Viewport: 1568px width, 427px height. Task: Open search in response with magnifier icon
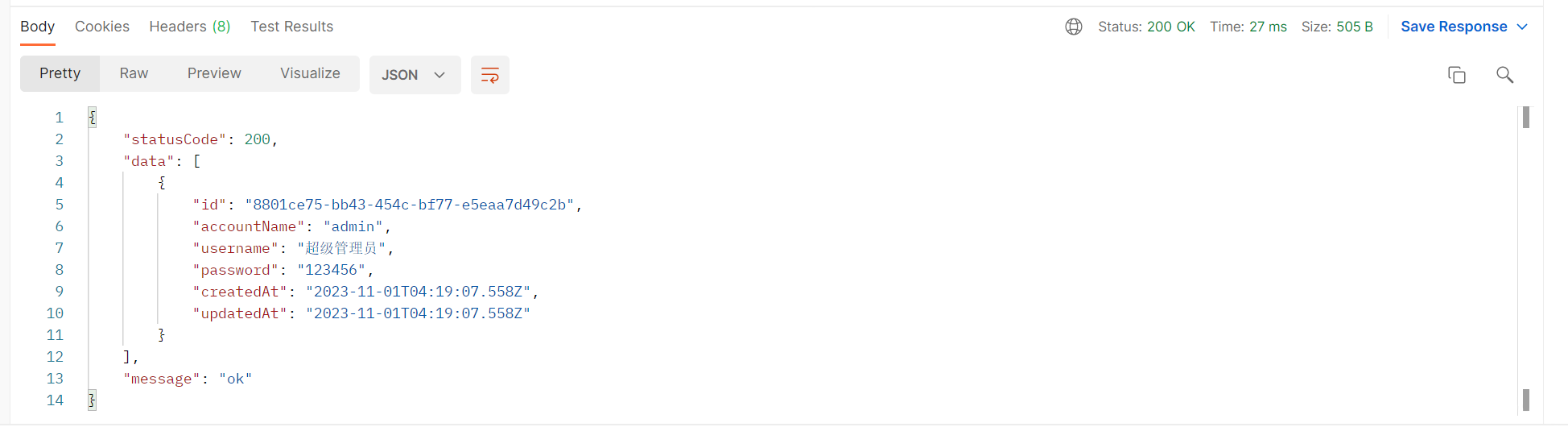[x=1504, y=75]
